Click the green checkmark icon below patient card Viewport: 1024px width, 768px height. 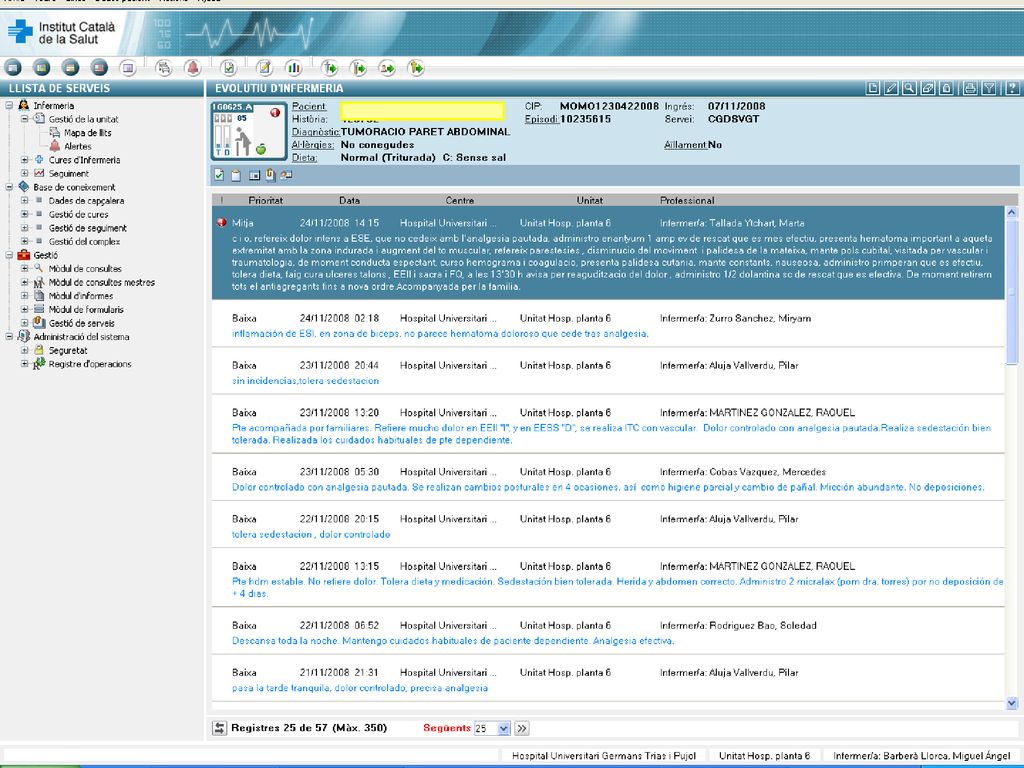(219, 175)
